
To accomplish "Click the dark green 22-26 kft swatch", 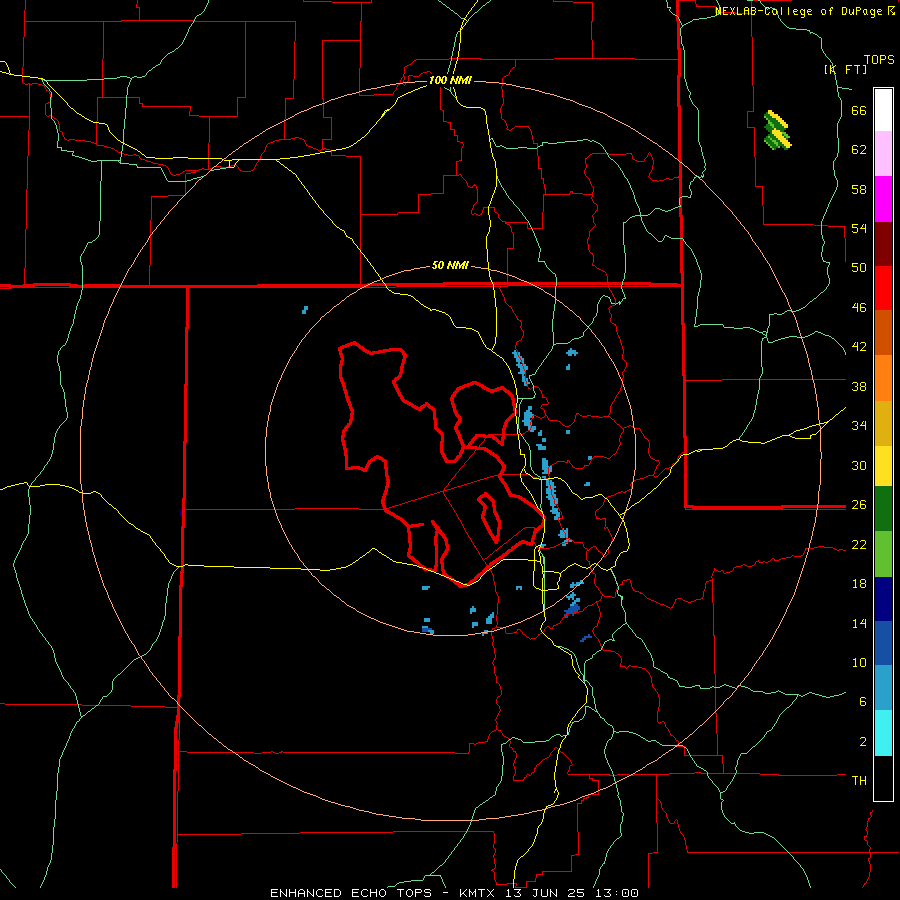I will 883,509.
